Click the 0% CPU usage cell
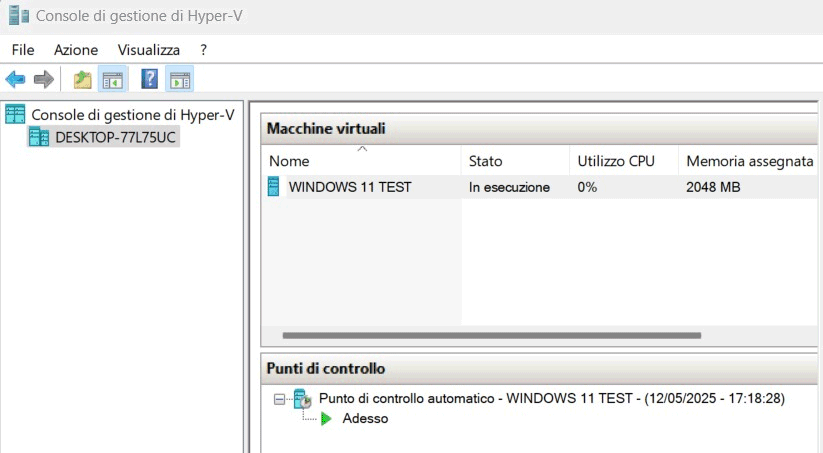The height and width of the screenshot is (453, 823). coord(587,187)
